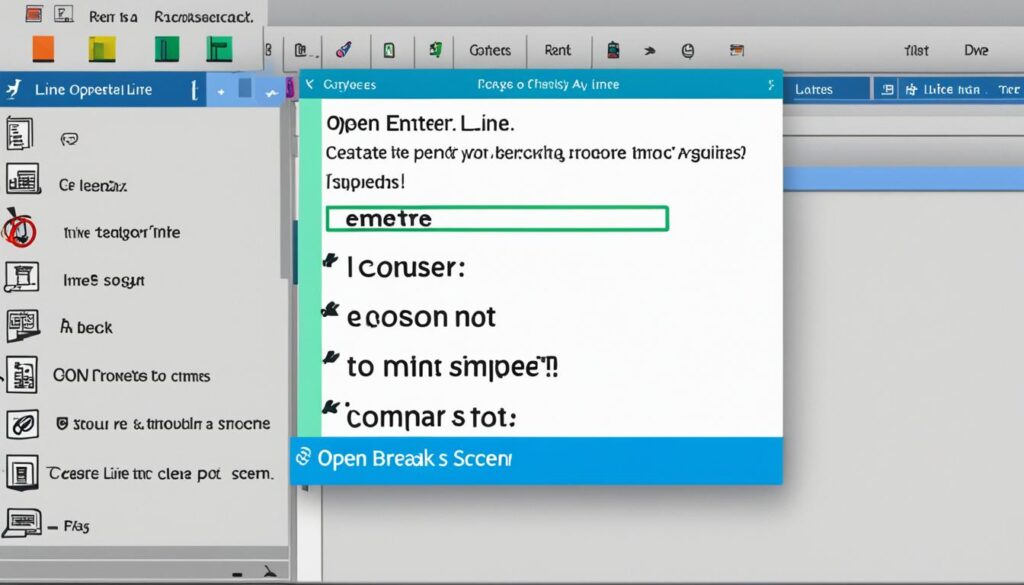Click the pen icon in top toolbar

click(341, 50)
